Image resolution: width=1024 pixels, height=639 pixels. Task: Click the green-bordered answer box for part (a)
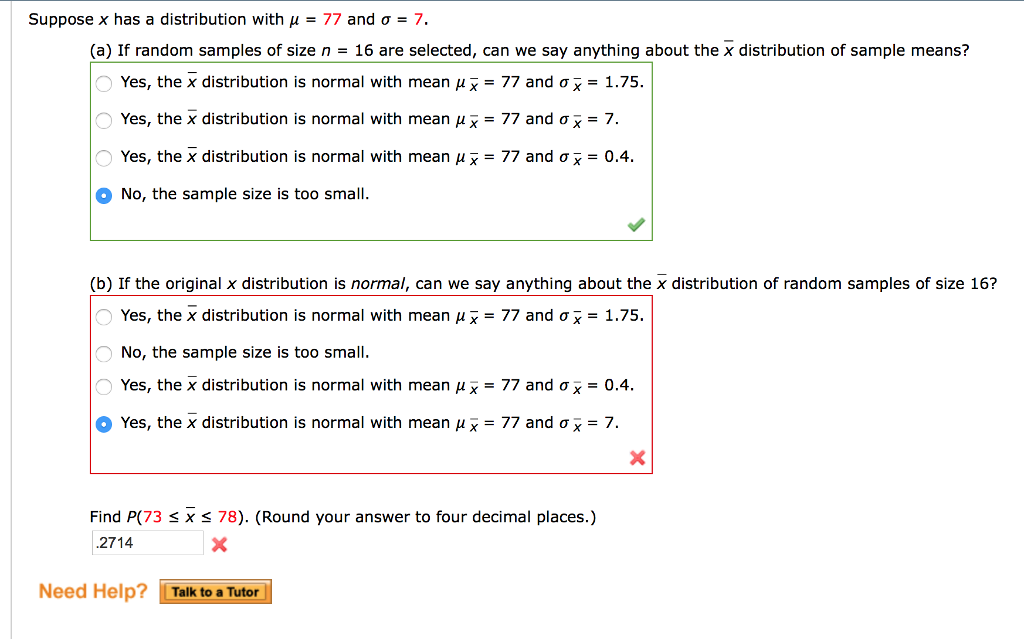click(x=371, y=150)
